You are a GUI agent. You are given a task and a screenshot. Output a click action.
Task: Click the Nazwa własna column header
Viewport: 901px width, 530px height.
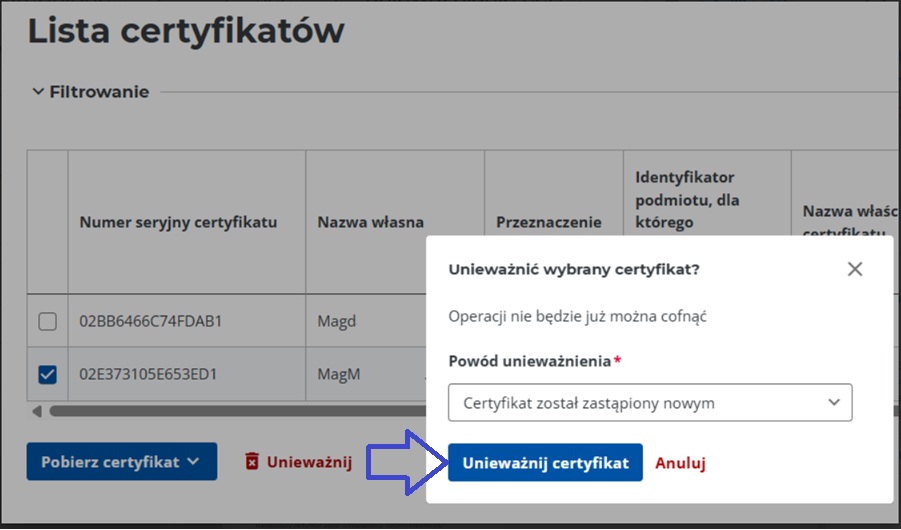tap(370, 222)
